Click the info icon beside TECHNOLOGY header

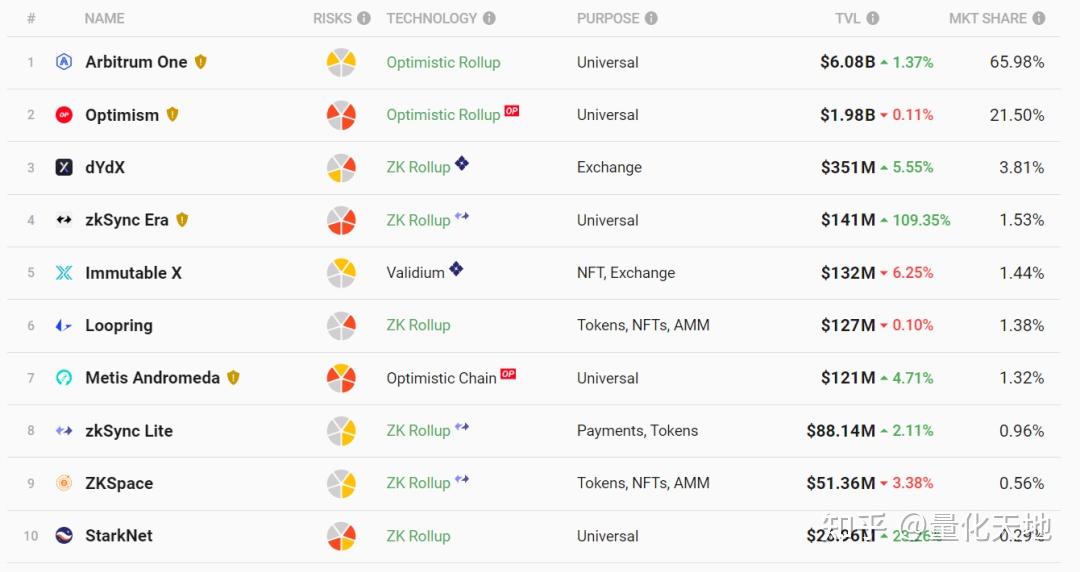[x=489, y=18]
